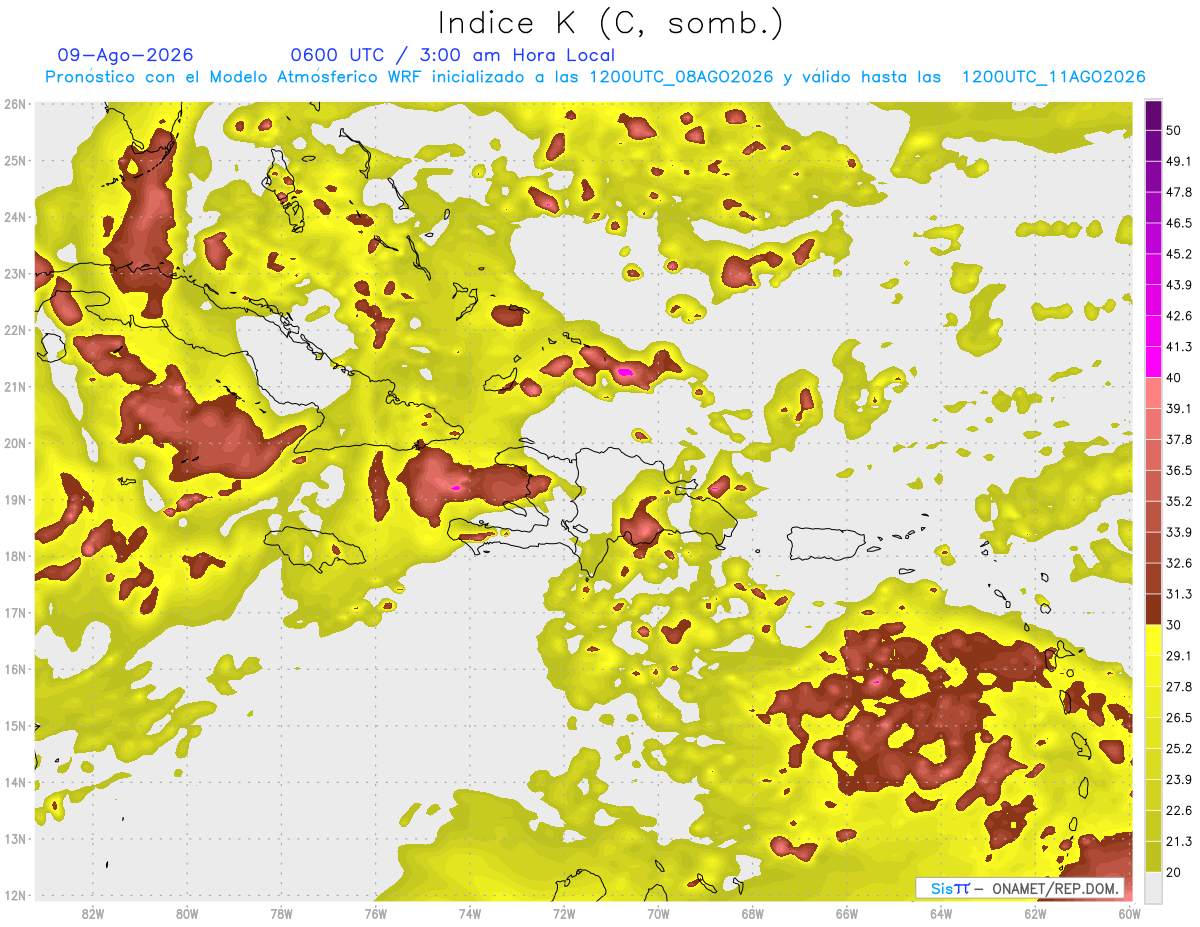Click the purple swatch between 45.2 and 46.5
The height and width of the screenshot is (927, 1200).
point(1153,238)
